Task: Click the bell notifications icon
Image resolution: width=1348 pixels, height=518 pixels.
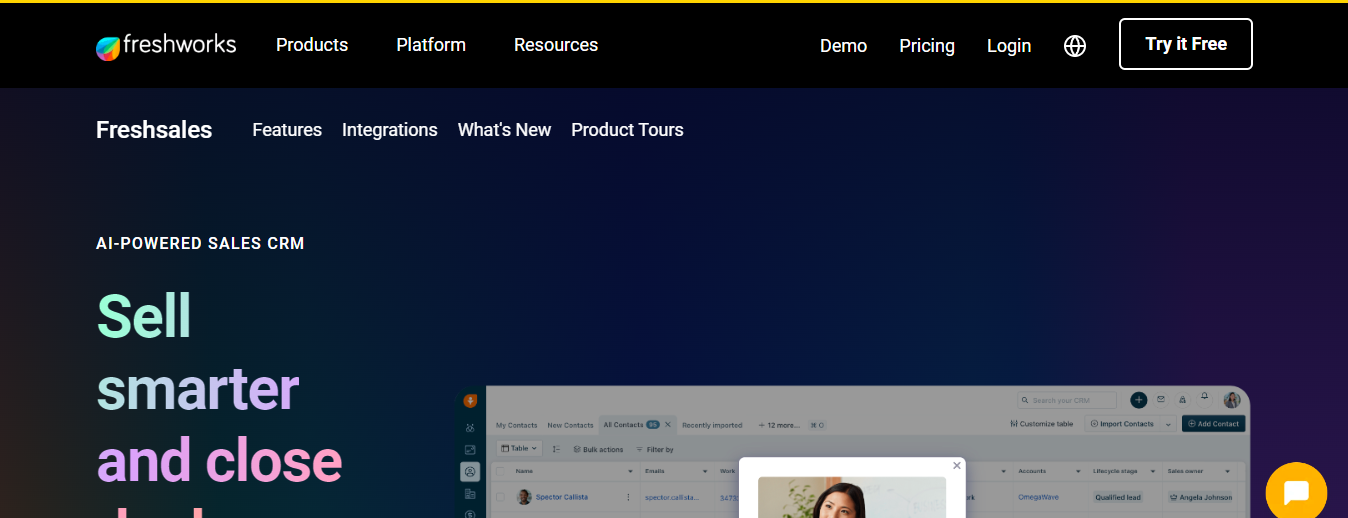Action: click(x=1205, y=397)
